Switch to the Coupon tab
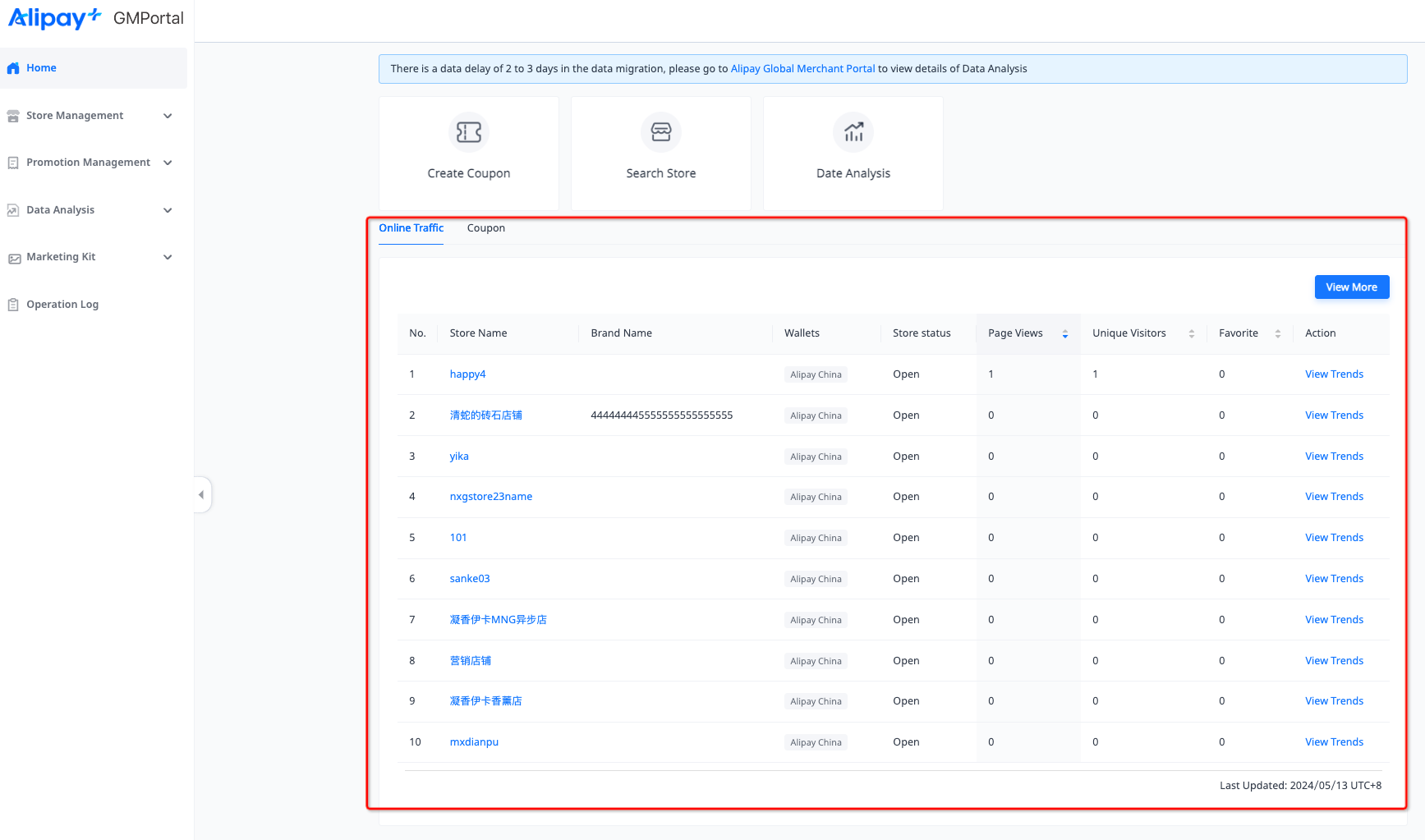The width and height of the screenshot is (1425, 840). point(485,228)
